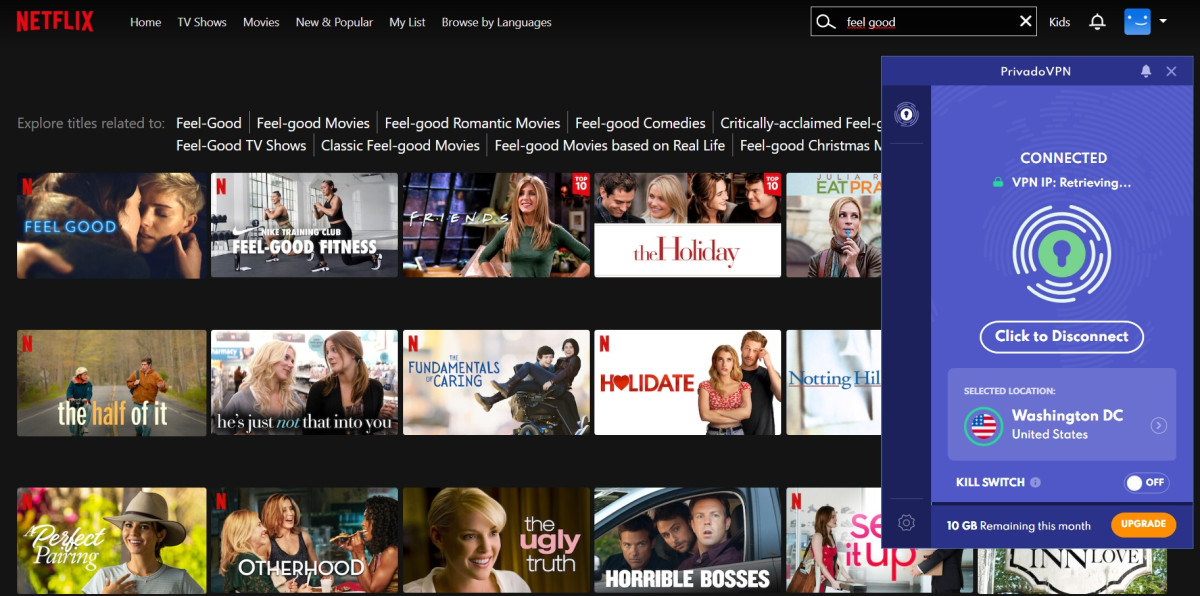Click the Kill Switch info icon
The image size is (1200, 596).
tap(1035, 482)
